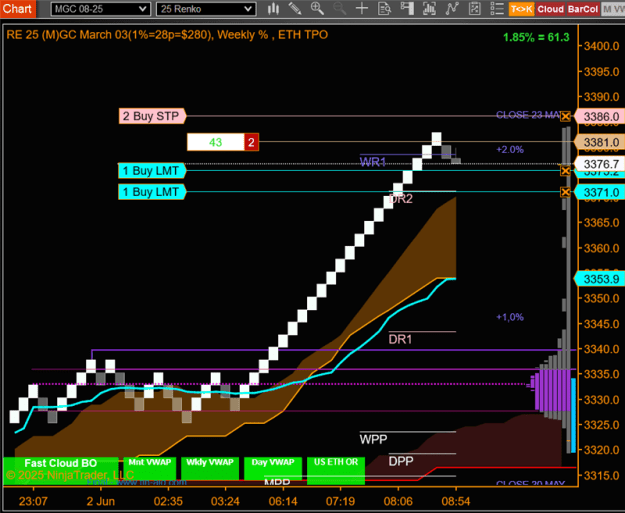Viewport: 625px width, 513px height.
Task: Click the greyed zoom out magnifier
Action: (340, 9)
